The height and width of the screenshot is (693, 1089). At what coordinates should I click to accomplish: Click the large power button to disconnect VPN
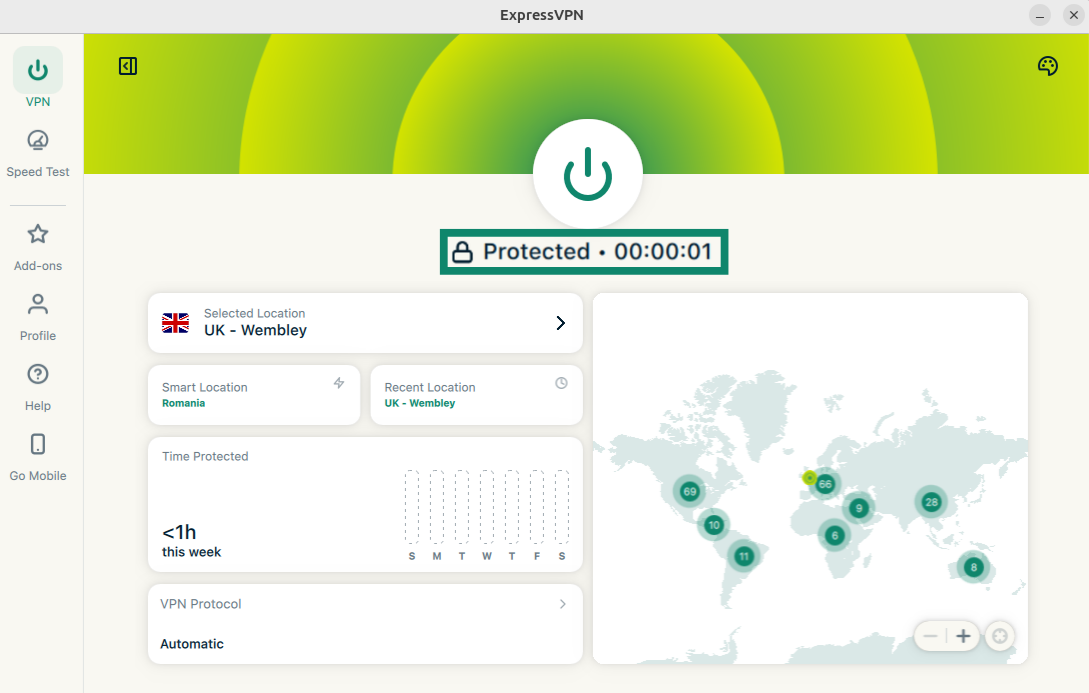click(587, 174)
